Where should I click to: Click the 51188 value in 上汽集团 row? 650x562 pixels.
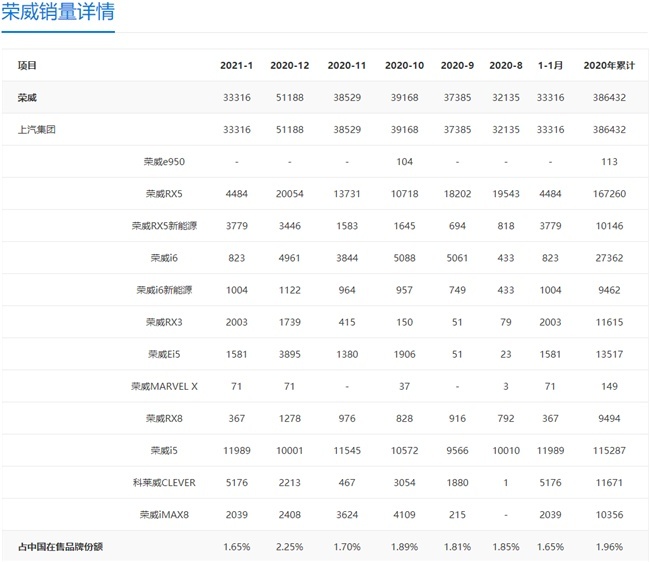tap(289, 130)
